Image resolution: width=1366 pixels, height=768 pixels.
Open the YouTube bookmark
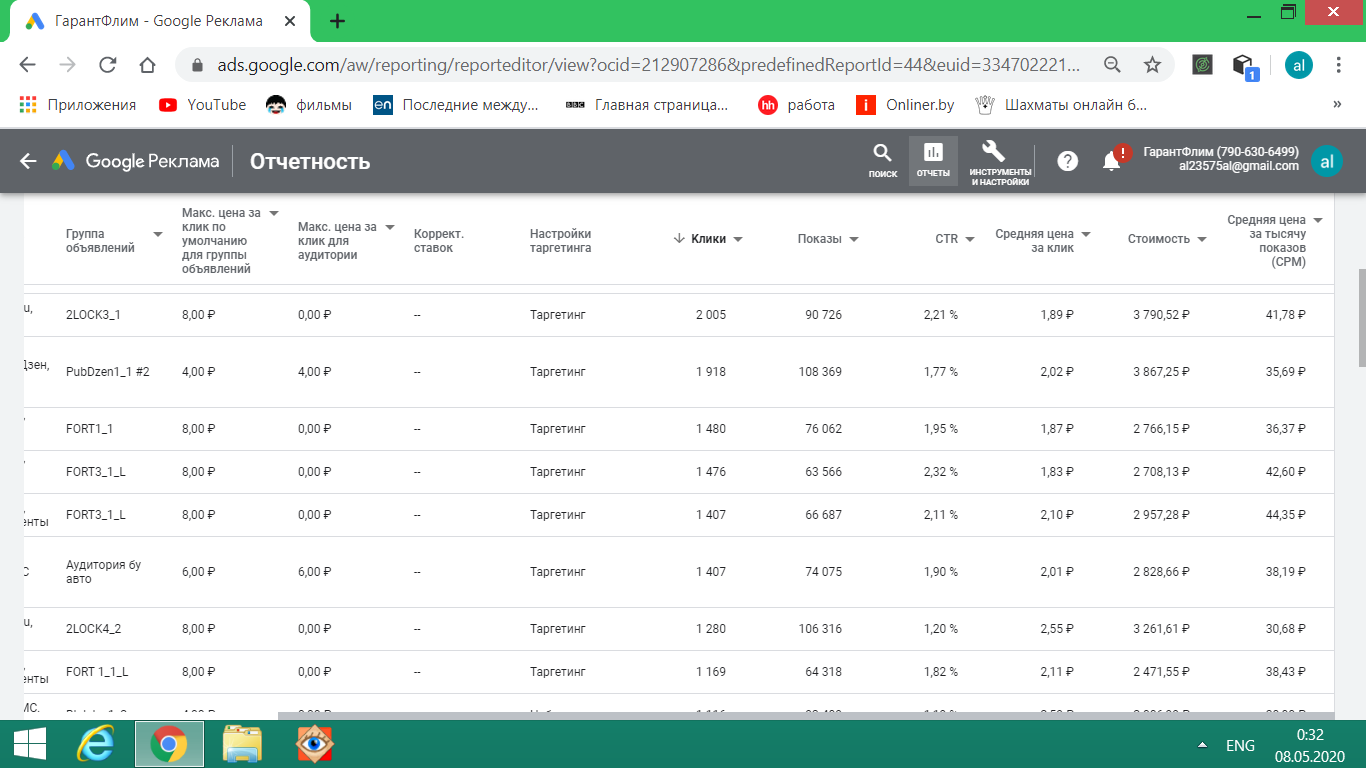point(203,105)
